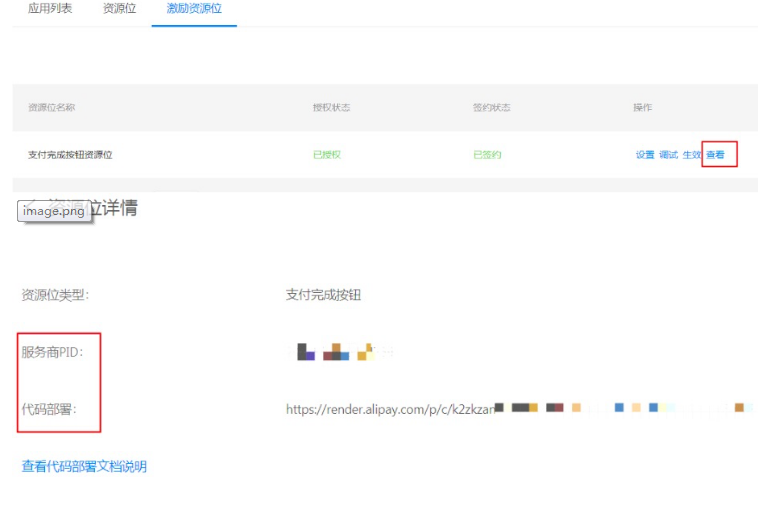Click the 授权状态 column header
Viewport: 771px width, 512px height.
click(331, 107)
